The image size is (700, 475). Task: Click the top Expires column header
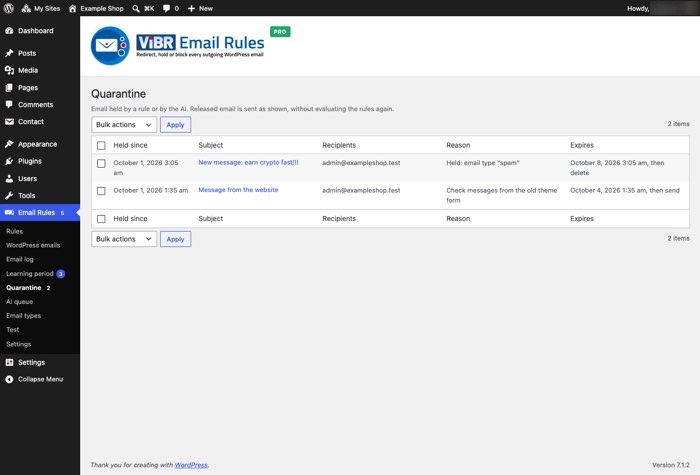click(582, 145)
